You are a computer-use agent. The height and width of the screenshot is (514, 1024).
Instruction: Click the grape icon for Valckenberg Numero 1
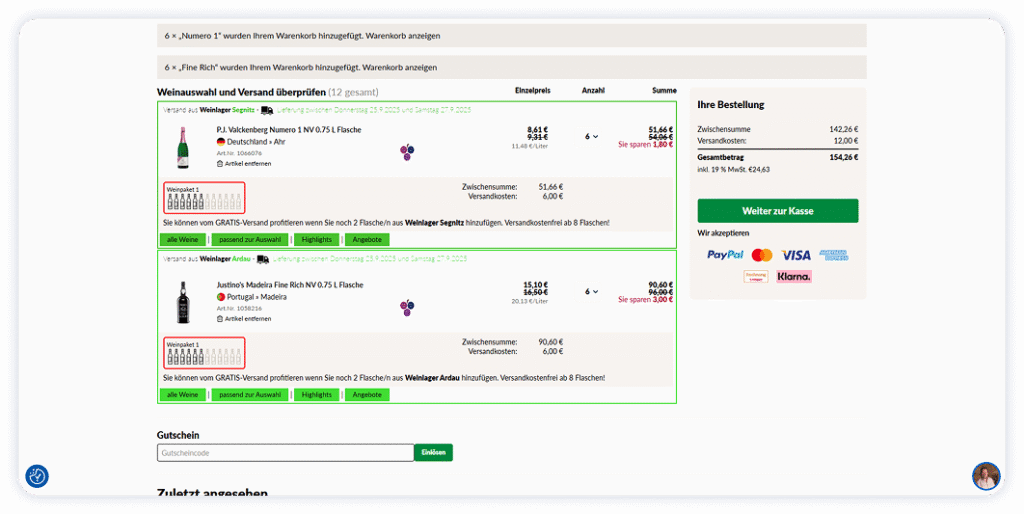(x=407, y=152)
